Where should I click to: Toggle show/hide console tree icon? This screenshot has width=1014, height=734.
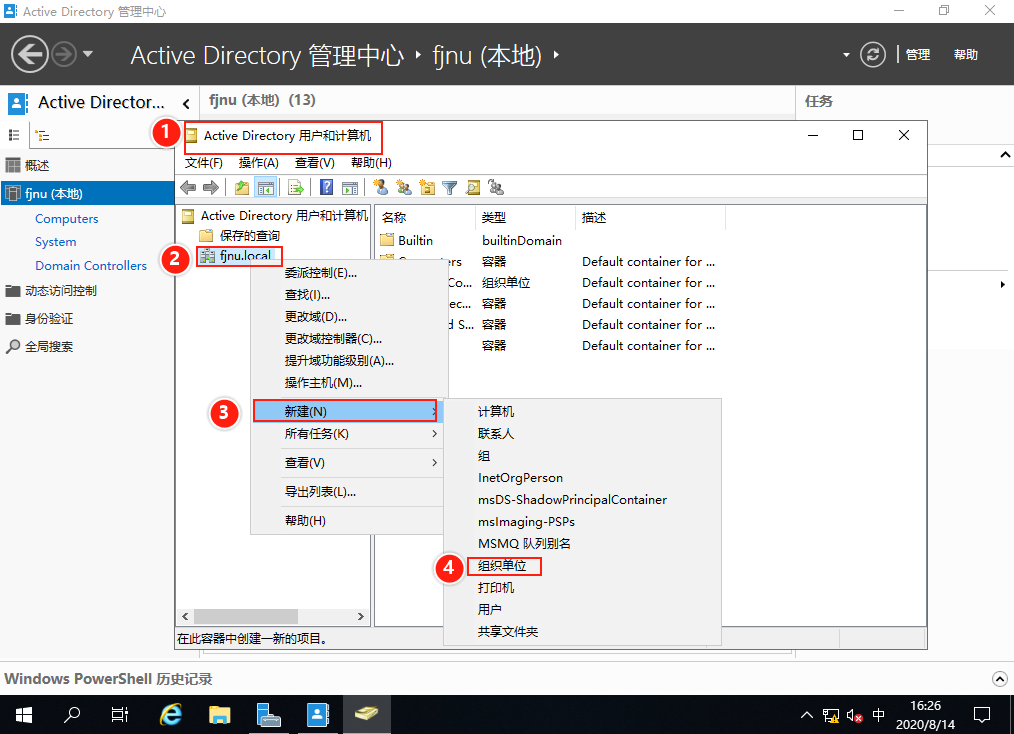(266, 188)
